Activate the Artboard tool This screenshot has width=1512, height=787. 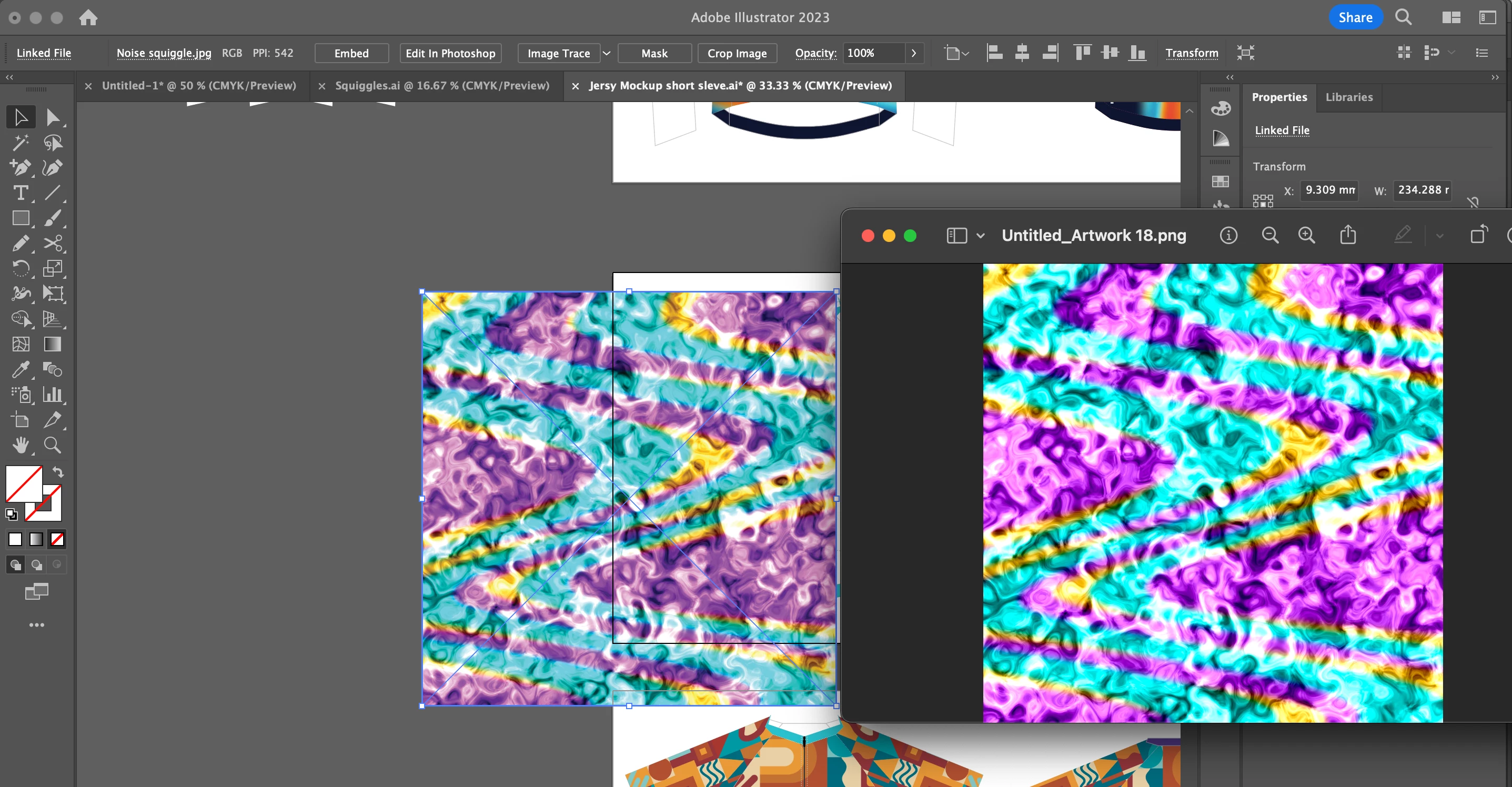(21, 420)
